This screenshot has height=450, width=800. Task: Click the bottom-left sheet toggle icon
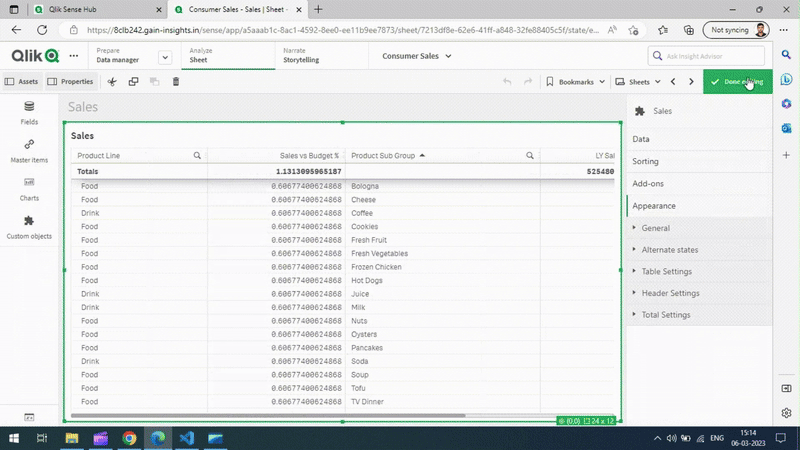click(29, 417)
